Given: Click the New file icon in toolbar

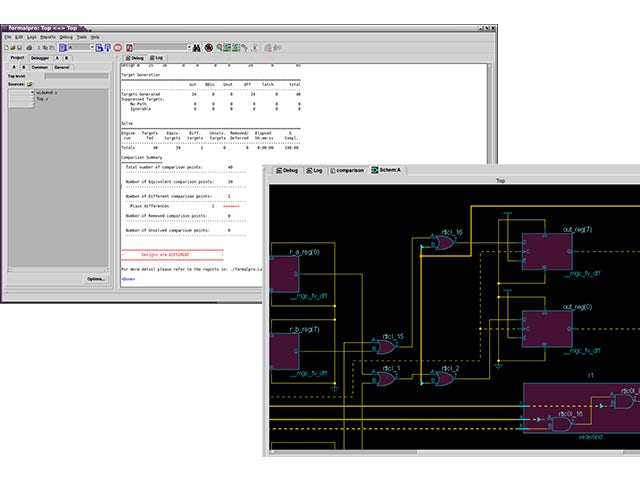Looking at the screenshot, I should click(7, 48).
